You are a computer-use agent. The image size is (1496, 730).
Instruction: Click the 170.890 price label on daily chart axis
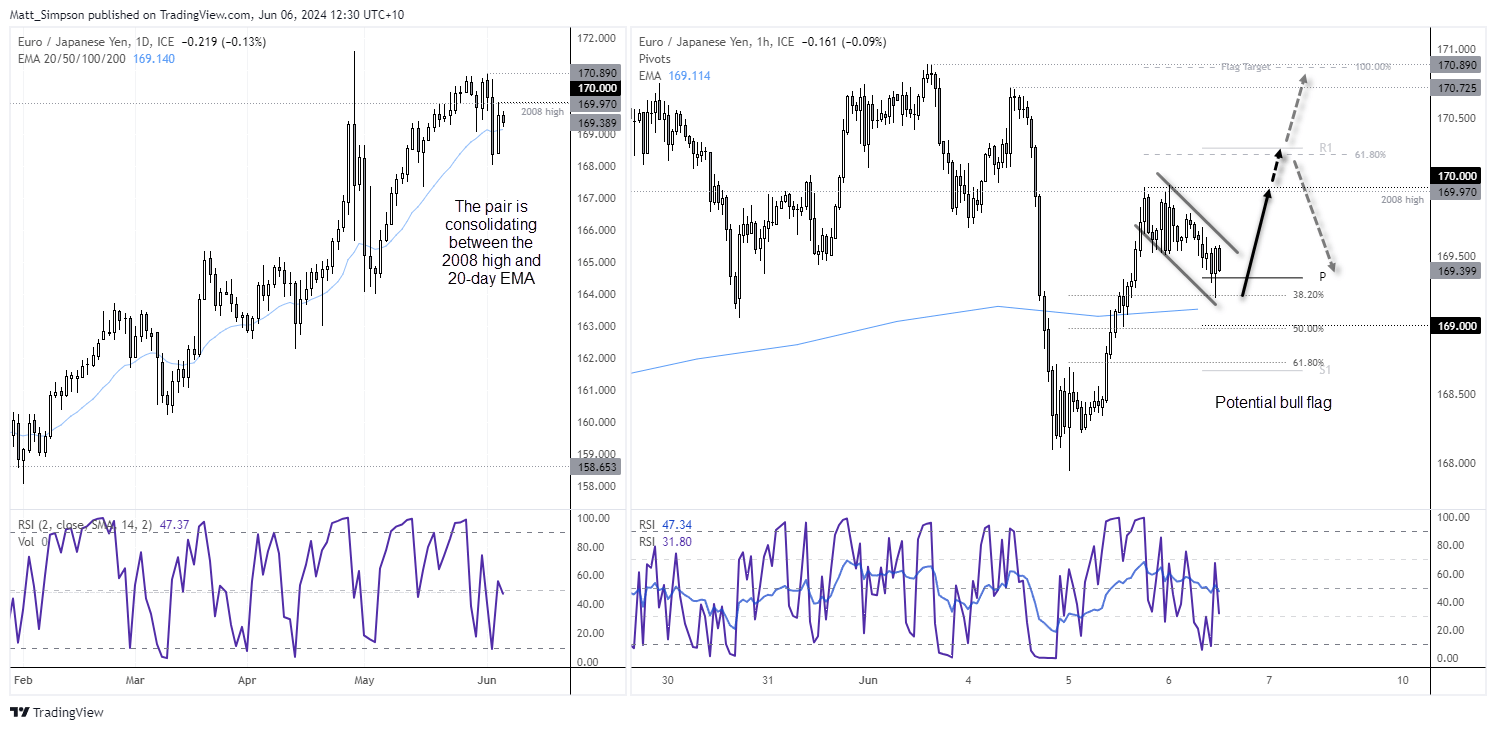pos(595,73)
